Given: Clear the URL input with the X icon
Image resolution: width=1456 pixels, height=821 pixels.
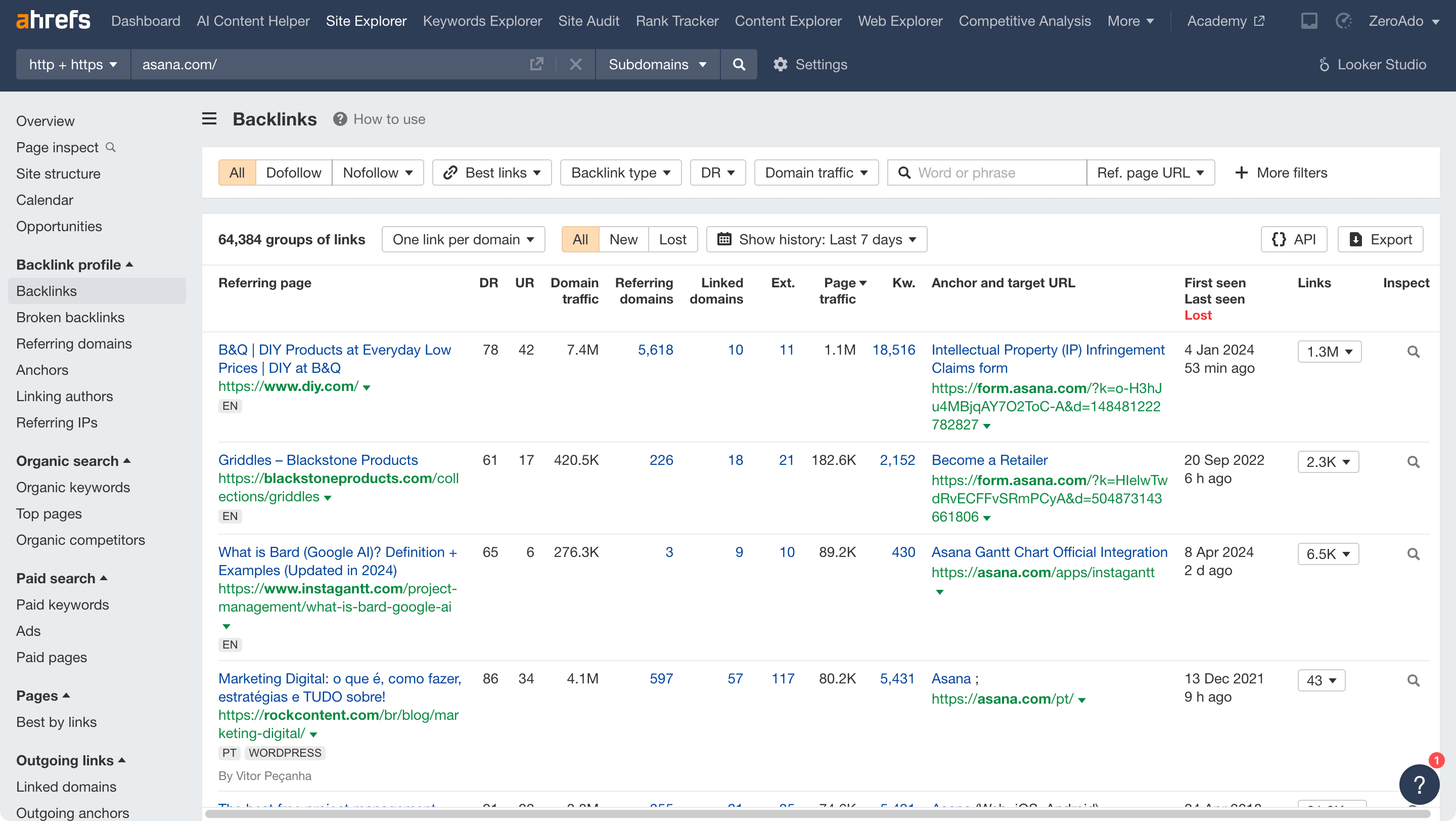Looking at the screenshot, I should tap(575, 64).
